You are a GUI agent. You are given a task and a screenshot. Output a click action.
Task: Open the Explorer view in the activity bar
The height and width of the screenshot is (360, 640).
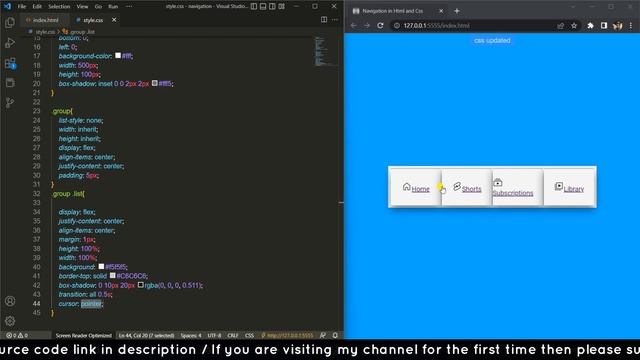[10, 22]
